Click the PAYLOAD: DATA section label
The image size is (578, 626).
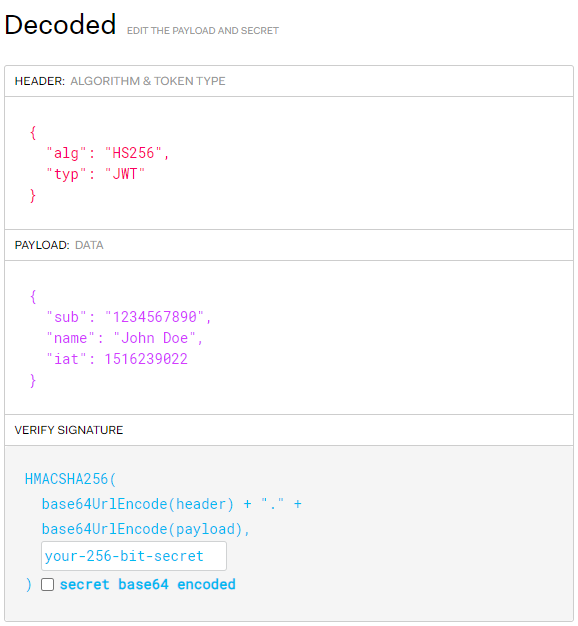coord(59,245)
